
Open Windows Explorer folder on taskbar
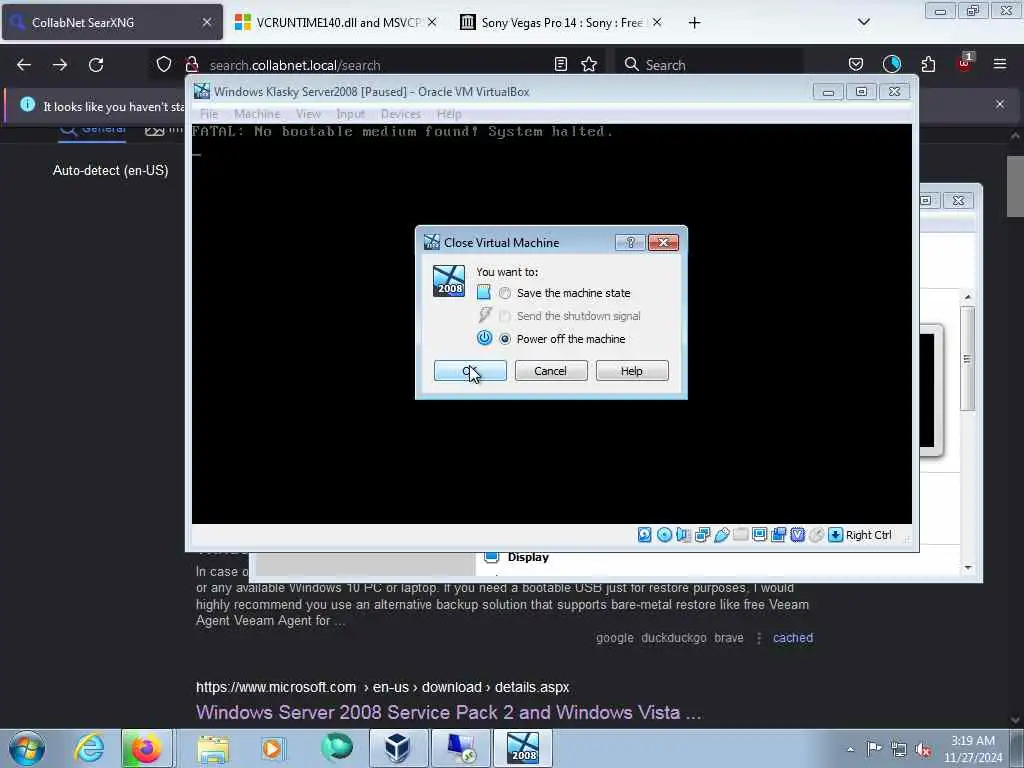(213, 748)
